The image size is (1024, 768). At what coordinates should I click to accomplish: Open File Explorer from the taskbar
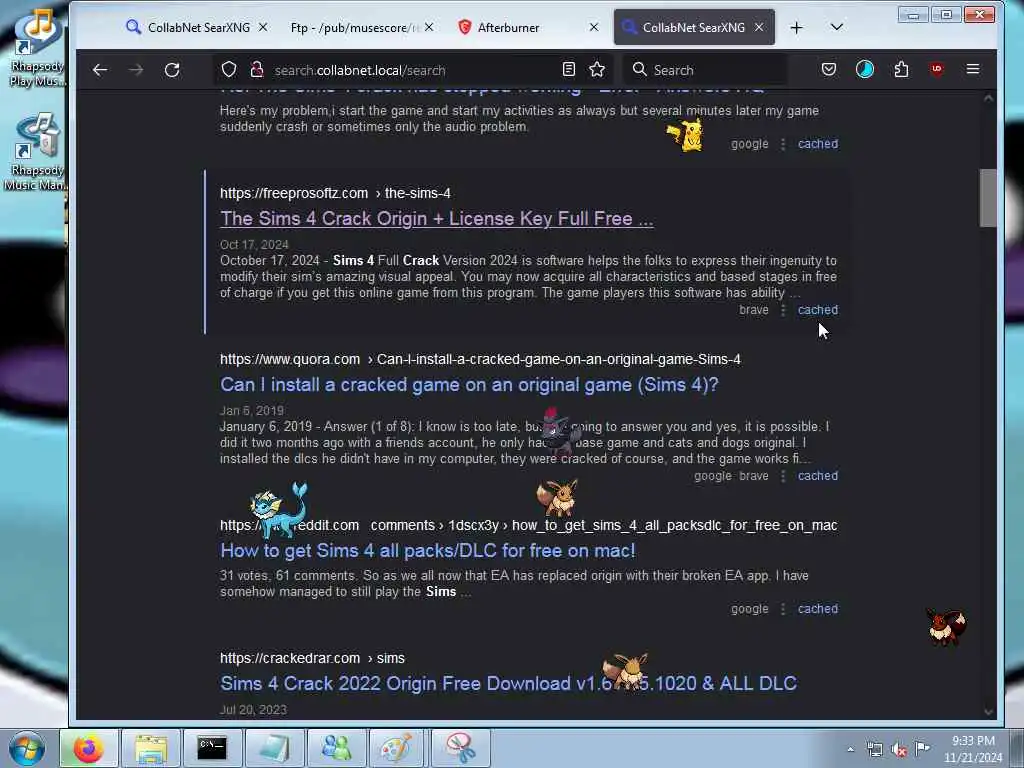pyautogui.click(x=150, y=748)
